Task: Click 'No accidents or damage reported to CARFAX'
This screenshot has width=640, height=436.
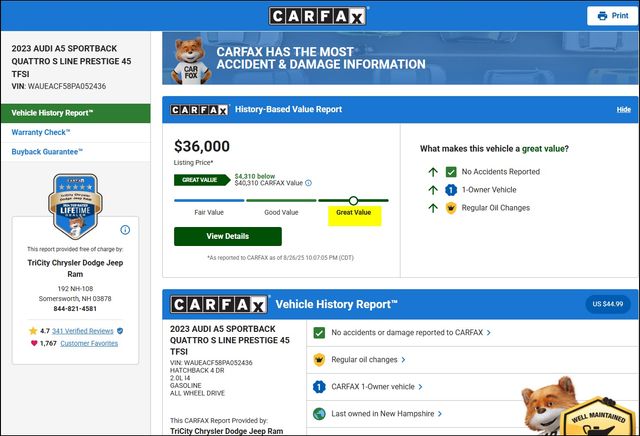Action: 407,333
